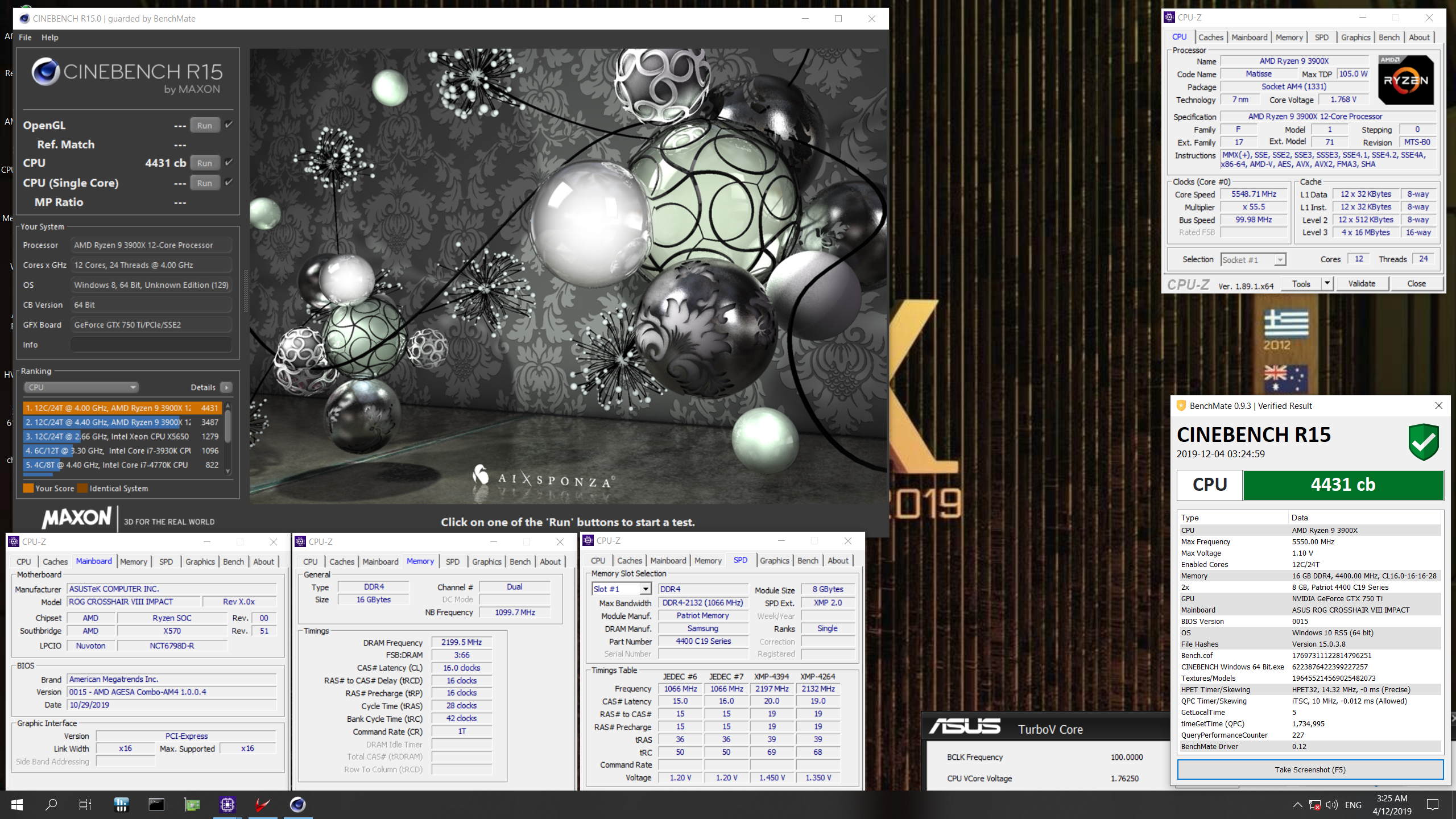
Task: Open the Windows Start menu
Action: tap(17, 805)
